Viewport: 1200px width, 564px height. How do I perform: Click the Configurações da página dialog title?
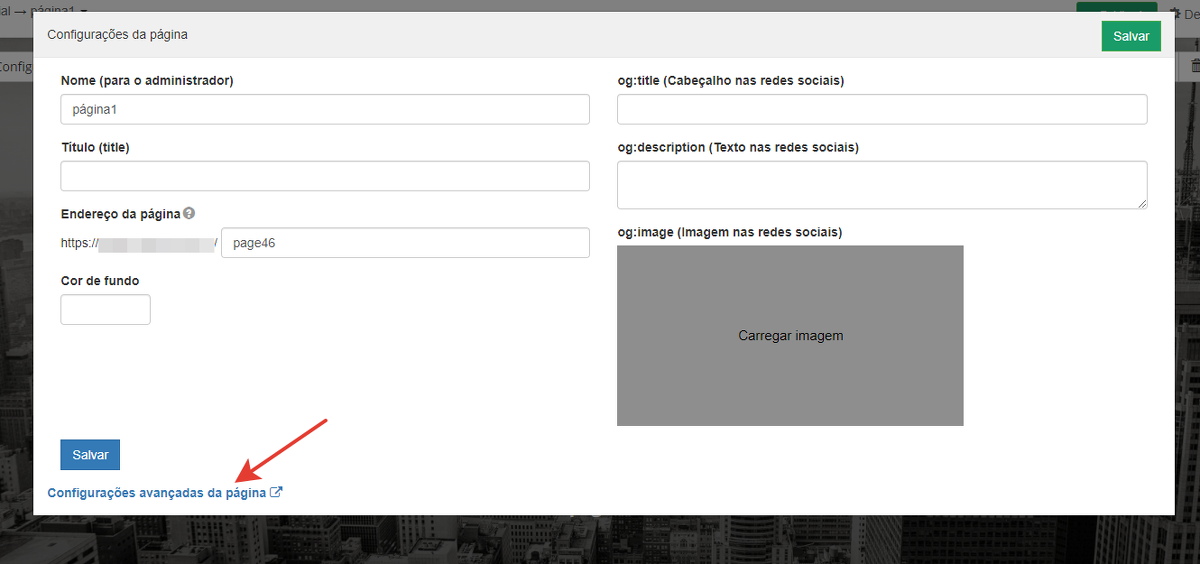[117, 34]
